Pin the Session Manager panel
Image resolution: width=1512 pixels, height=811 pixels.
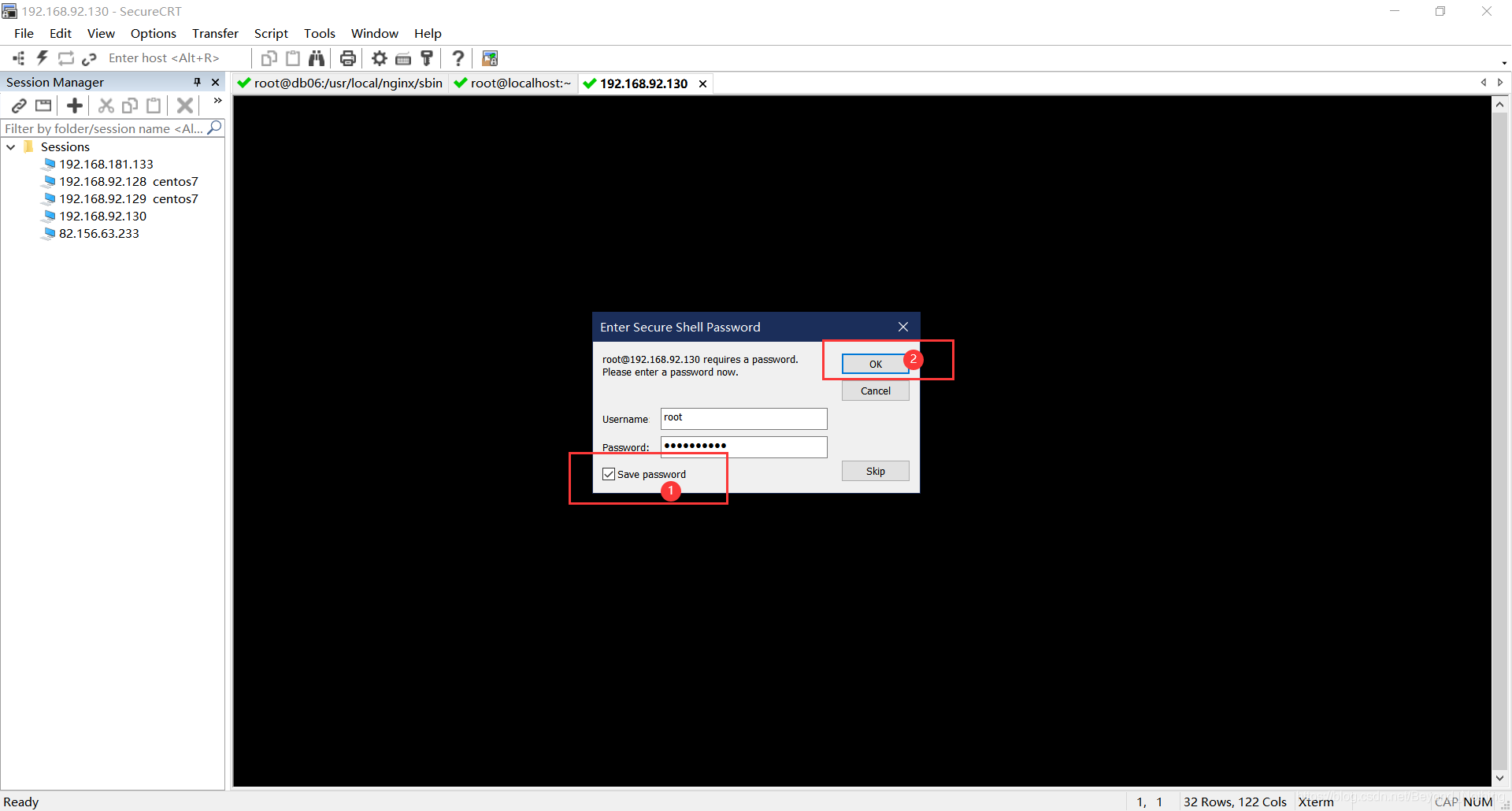click(197, 82)
